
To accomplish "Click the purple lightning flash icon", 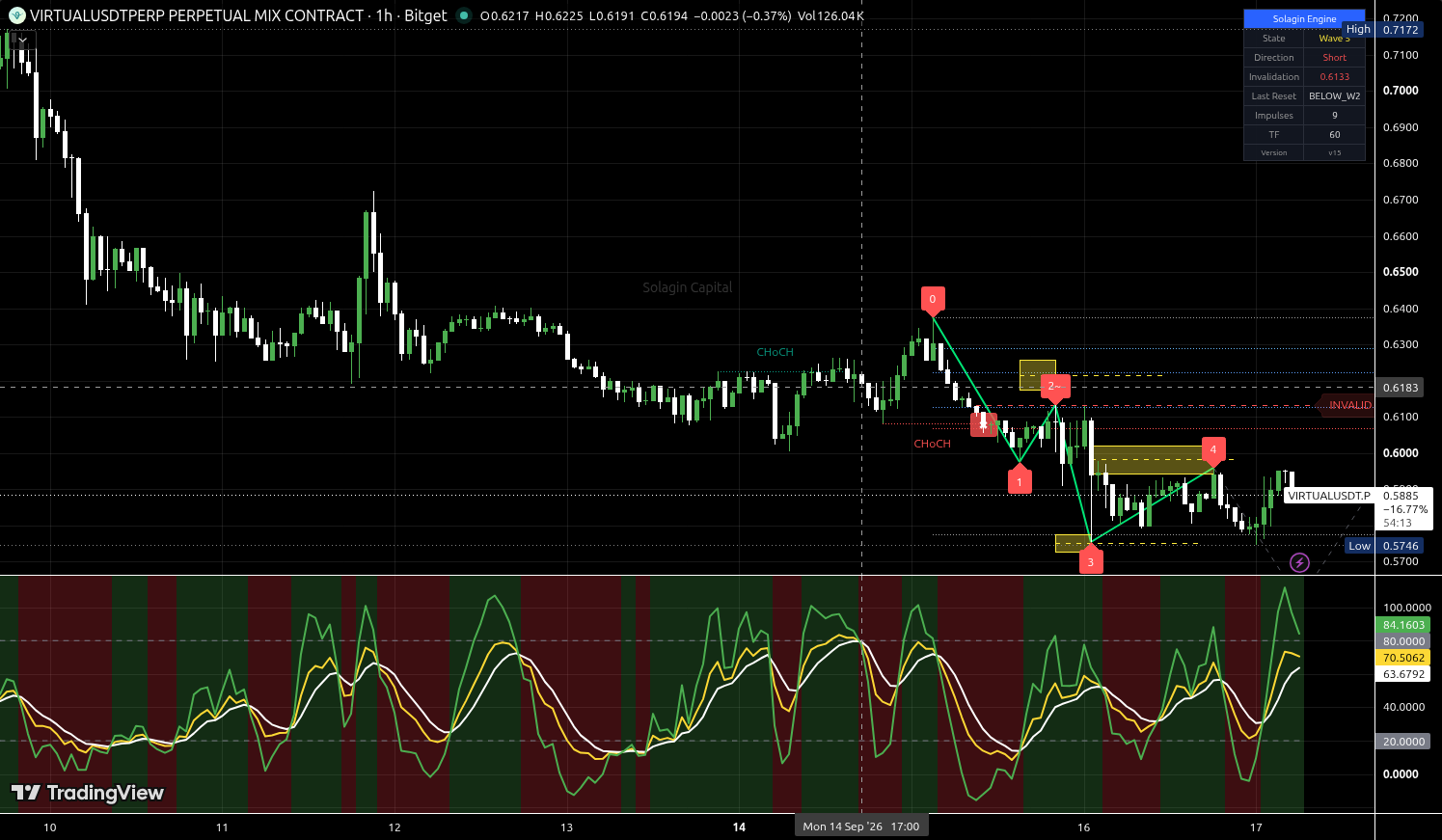I will pos(1299,562).
